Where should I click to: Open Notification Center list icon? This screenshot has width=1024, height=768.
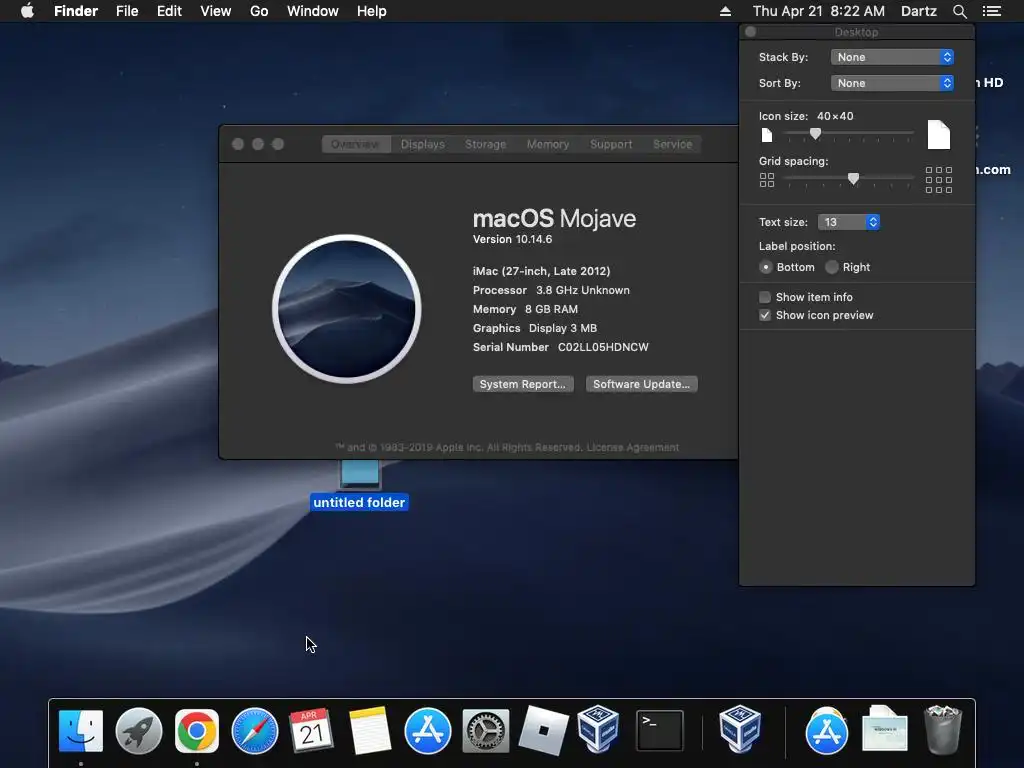991,11
